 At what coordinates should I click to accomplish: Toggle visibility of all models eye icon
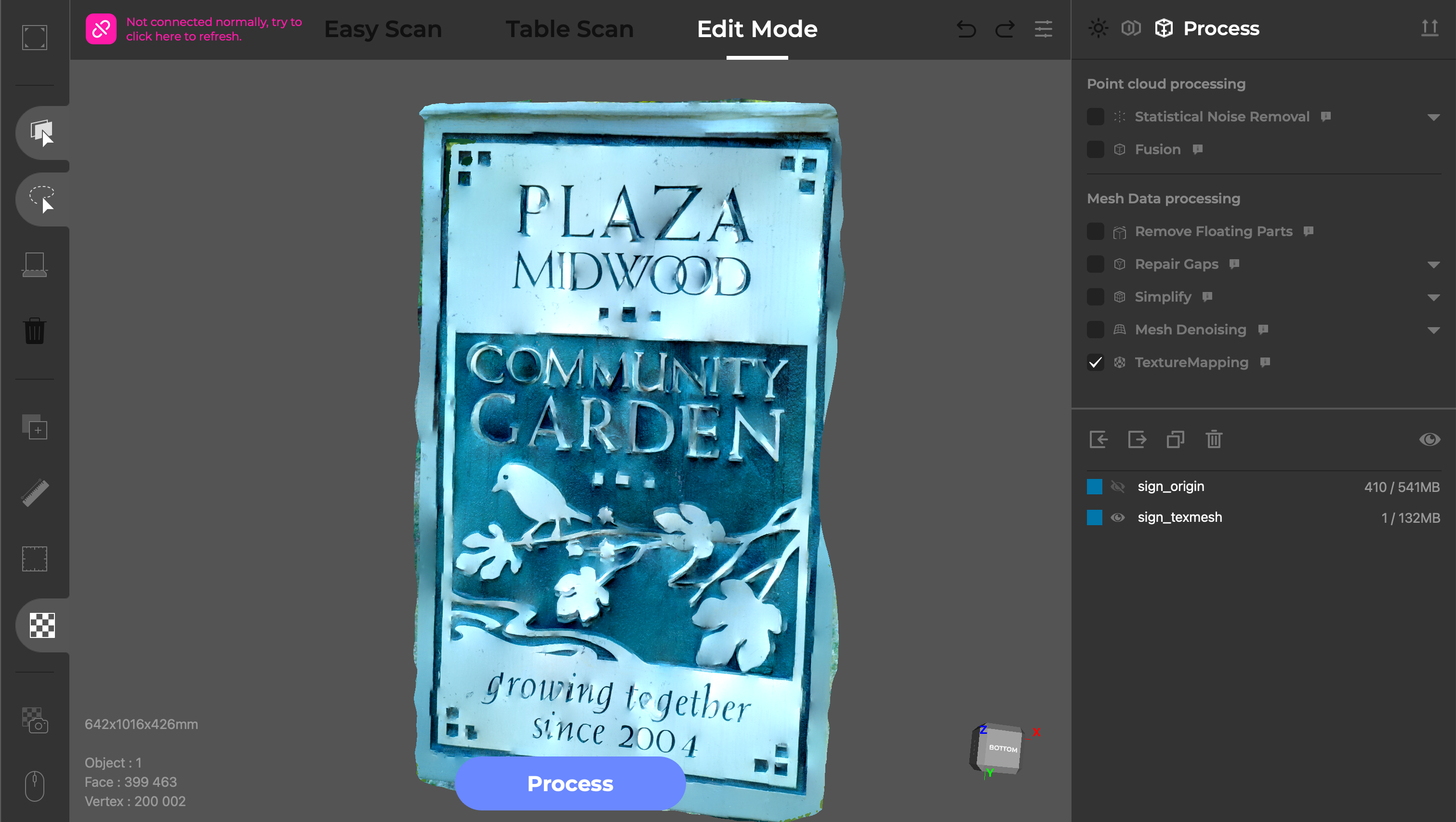[x=1430, y=439]
